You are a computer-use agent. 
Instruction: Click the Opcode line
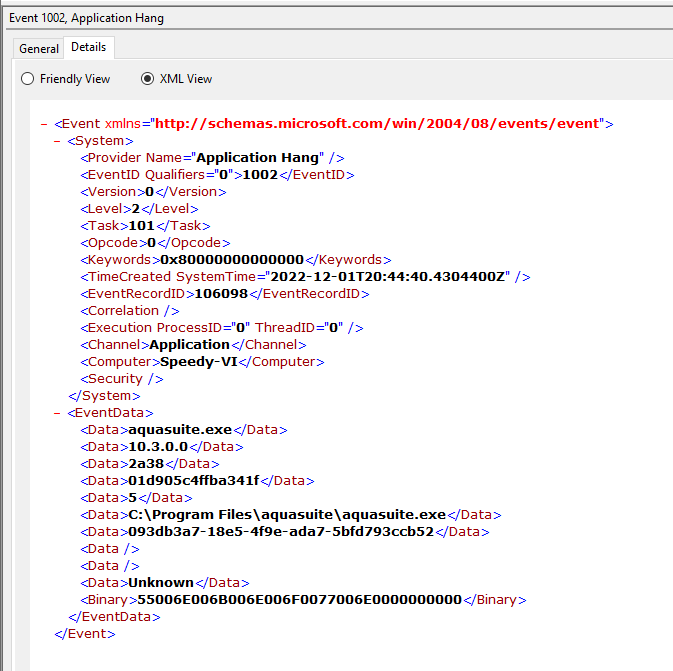[x=155, y=243]
